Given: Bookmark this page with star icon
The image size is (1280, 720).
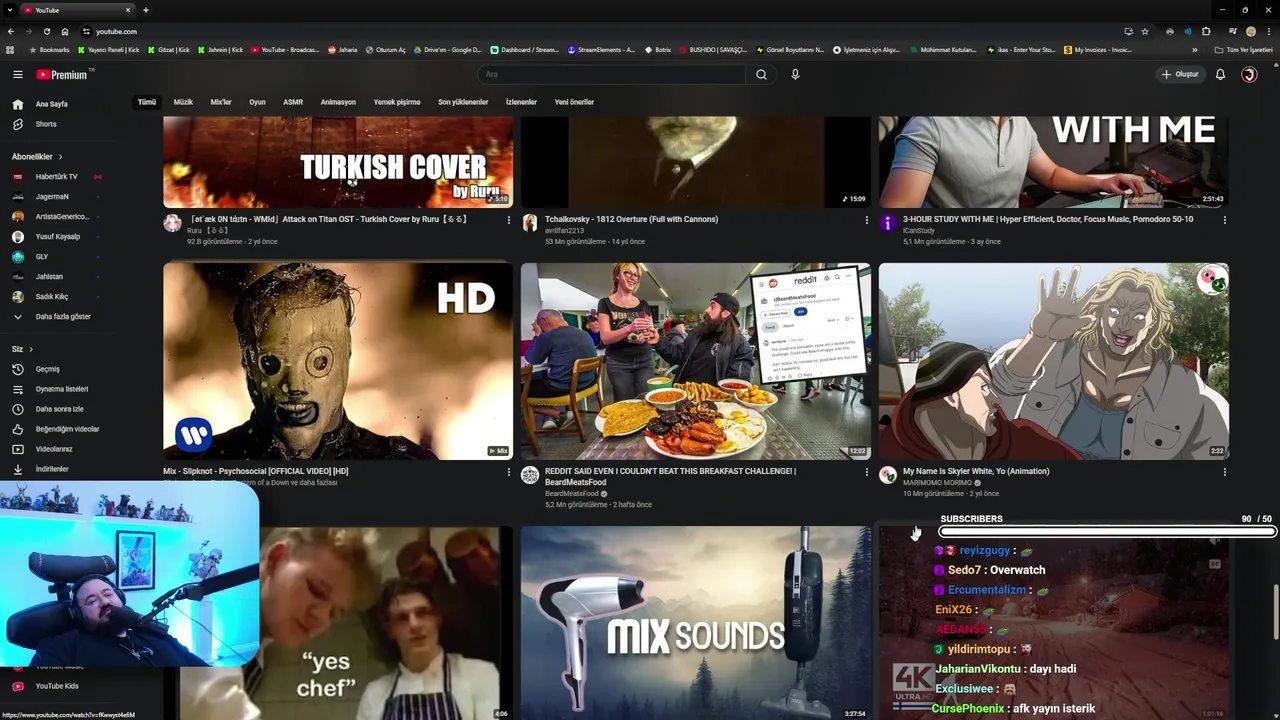Looking at the screenshot, I should (x=1145, y=31).
